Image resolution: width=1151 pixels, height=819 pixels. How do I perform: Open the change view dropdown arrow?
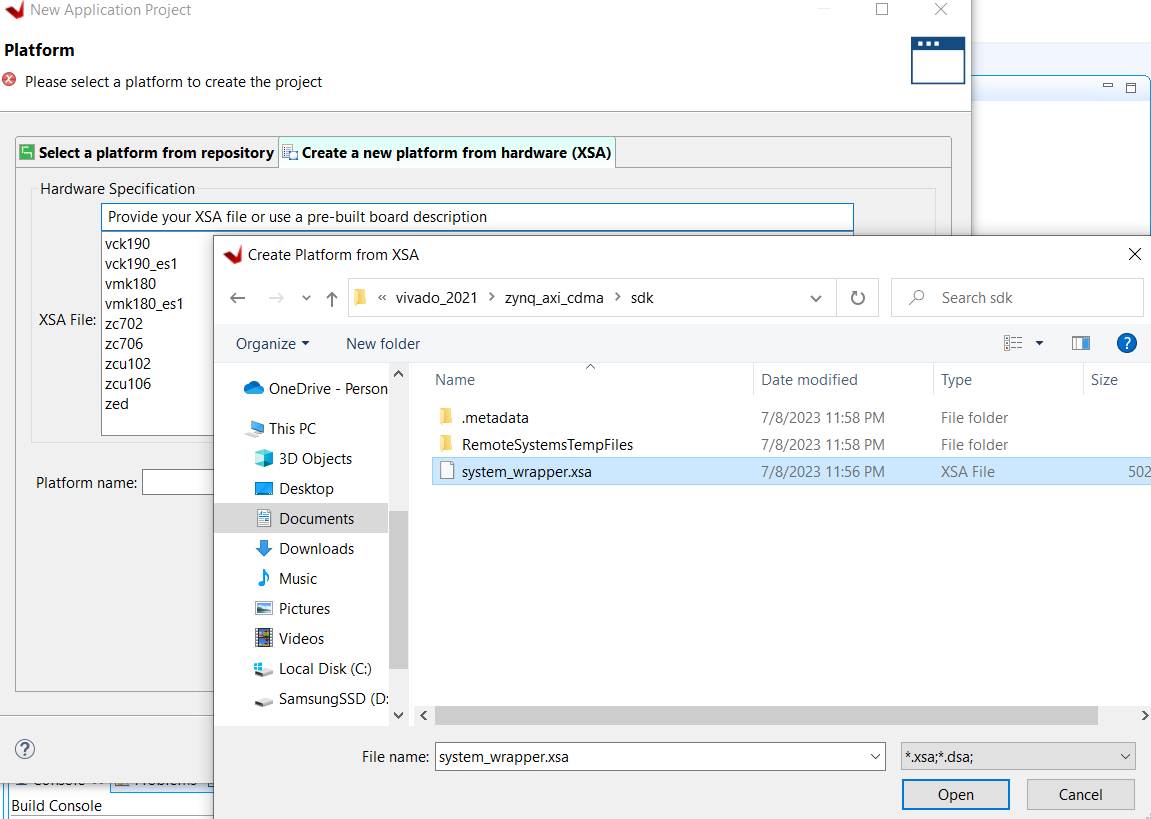[x=1039, y=343]
